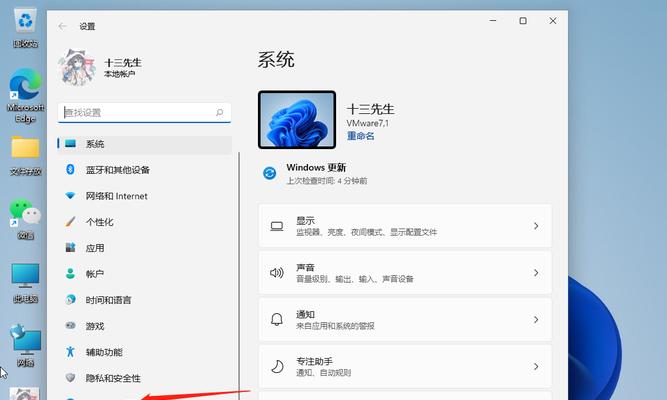This screenshot has width=667, height=400.
Task: Open 帐户 settings category
Action: [145, 274]
